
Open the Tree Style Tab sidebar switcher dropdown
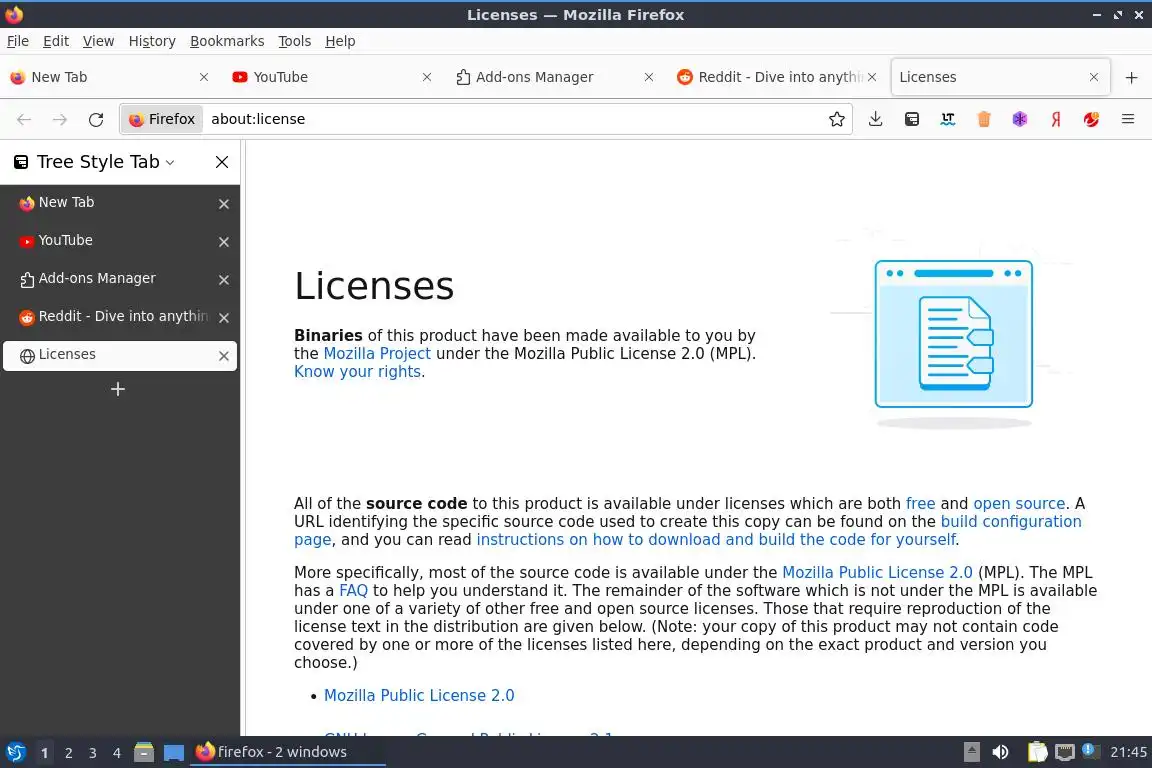[x=170, y=162]
